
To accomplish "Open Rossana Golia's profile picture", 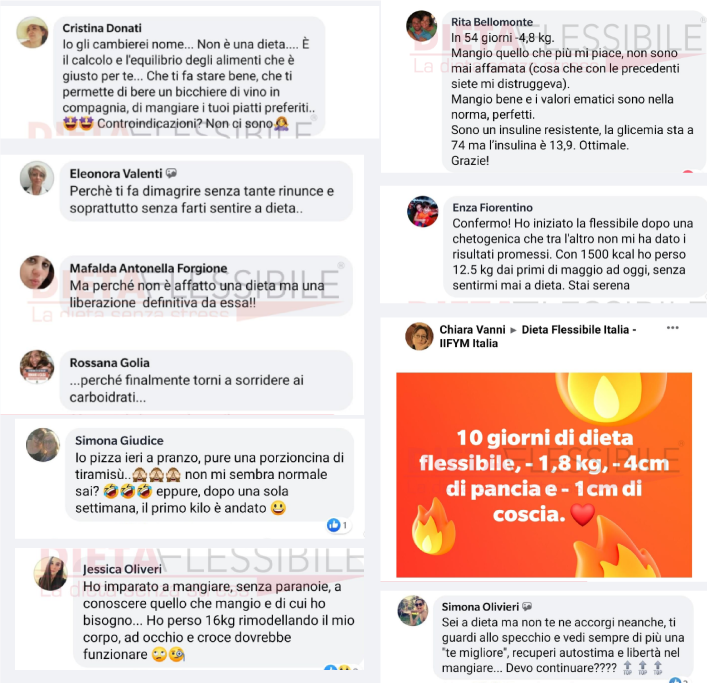I will (x=37, y=367).
